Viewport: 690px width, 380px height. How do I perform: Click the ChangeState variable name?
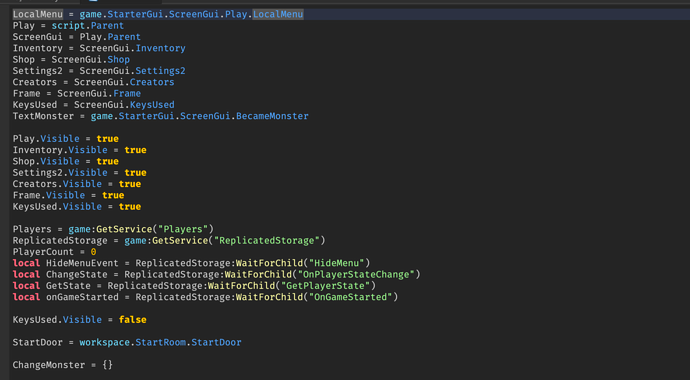click(77, 274)
